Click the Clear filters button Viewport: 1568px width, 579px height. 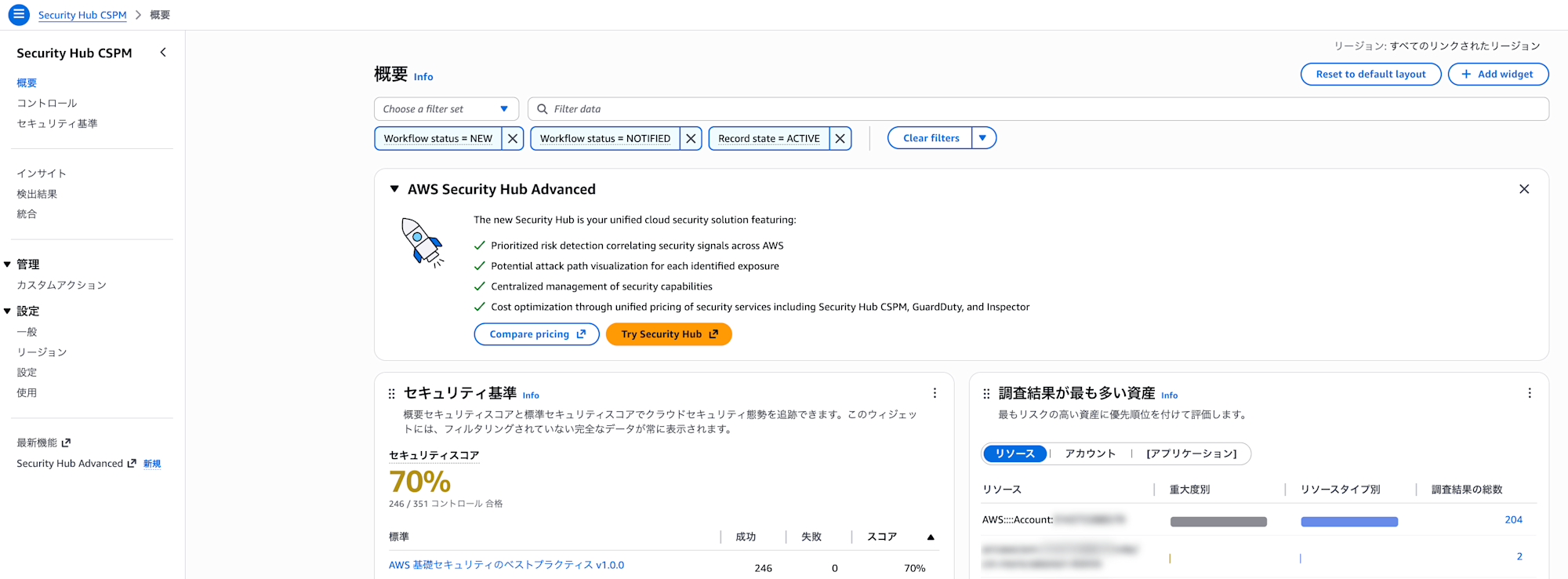coord(931,138)
